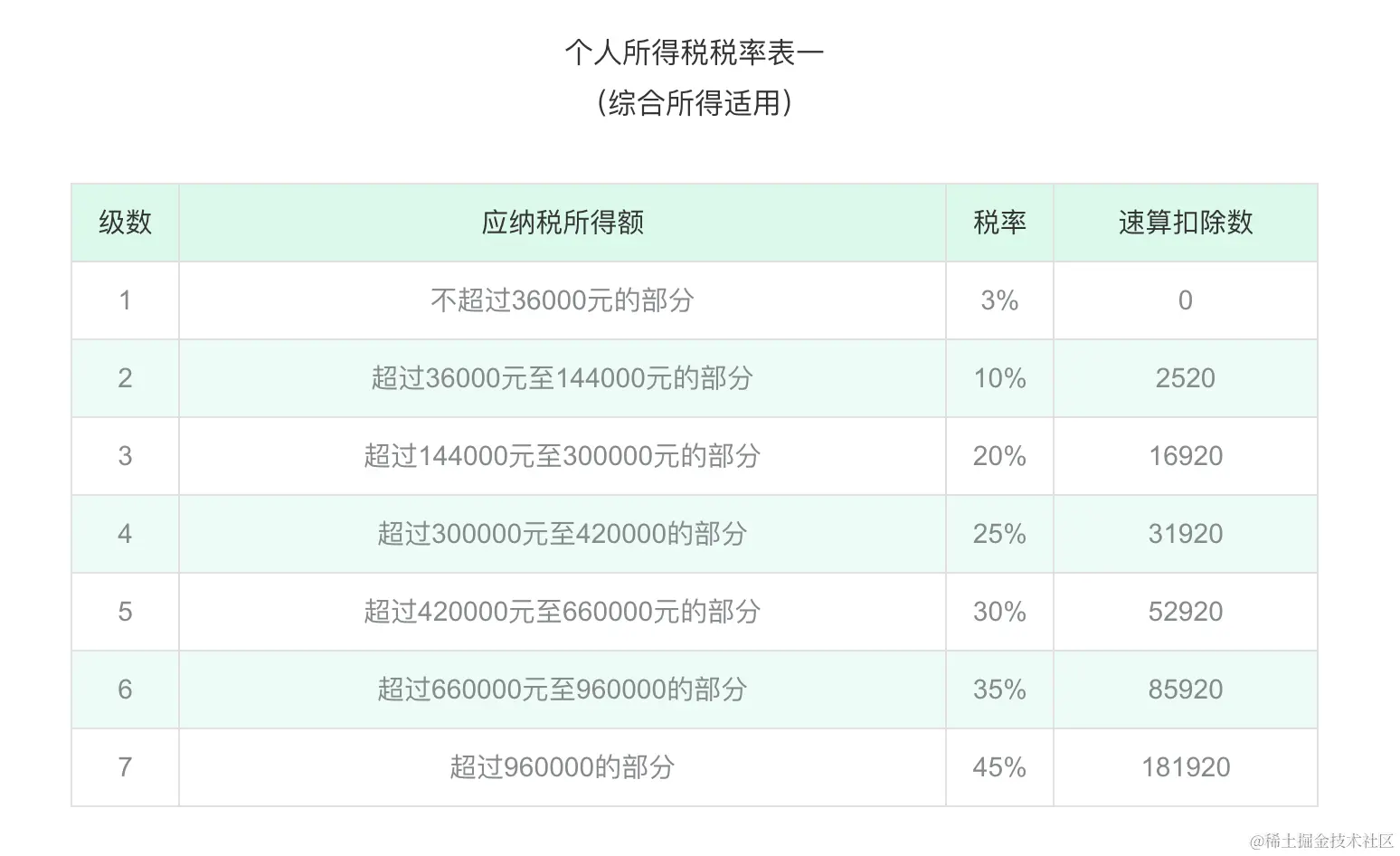1400x856 pixels.
Task: Select the 应纳税所得额 header cell
Action: [563, 223]
